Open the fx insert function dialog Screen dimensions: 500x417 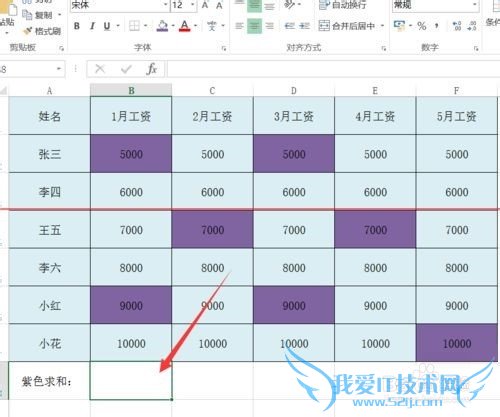click(152, 69)
